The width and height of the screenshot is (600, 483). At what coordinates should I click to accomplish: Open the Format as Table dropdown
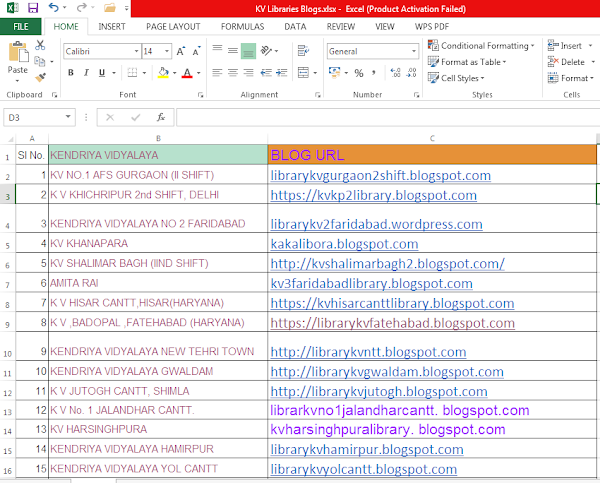[467, 62]
